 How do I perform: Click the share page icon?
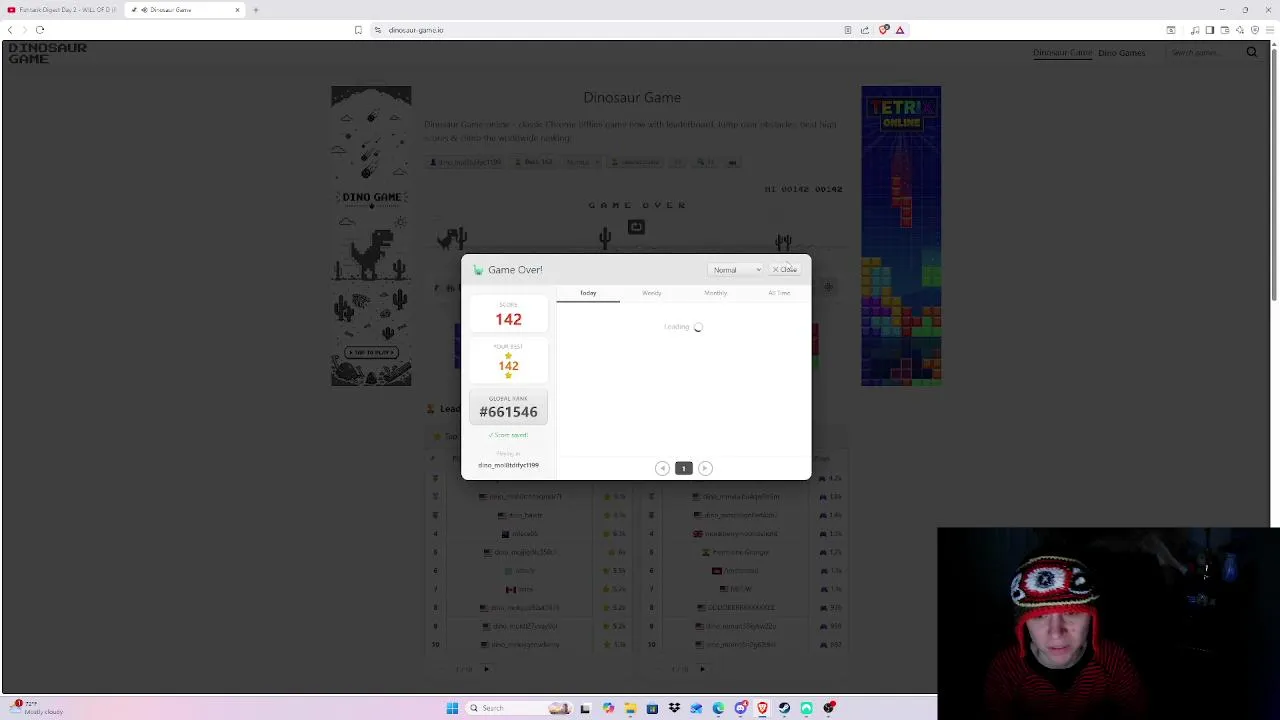(865, 30)
